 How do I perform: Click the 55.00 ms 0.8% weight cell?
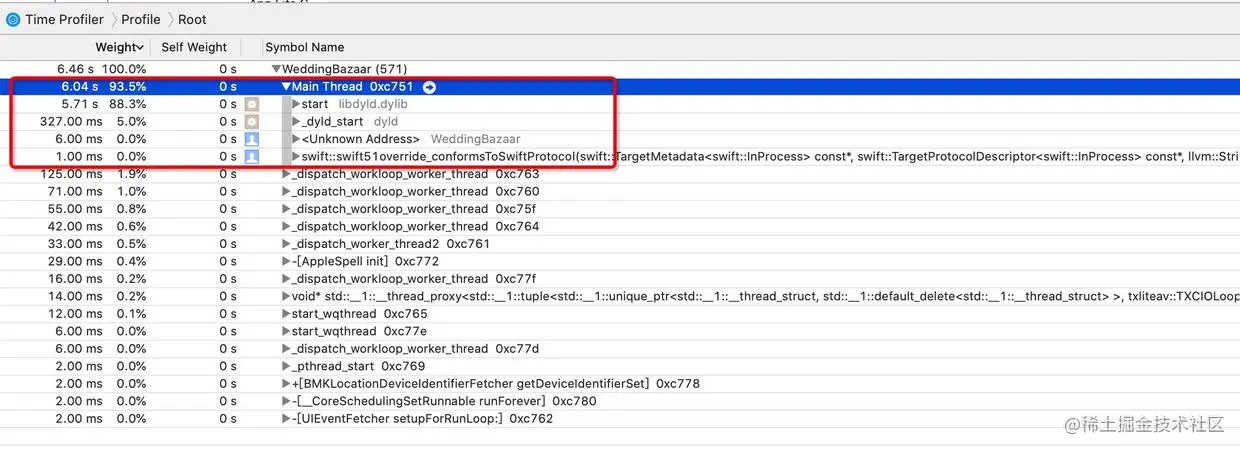point(96,209)
